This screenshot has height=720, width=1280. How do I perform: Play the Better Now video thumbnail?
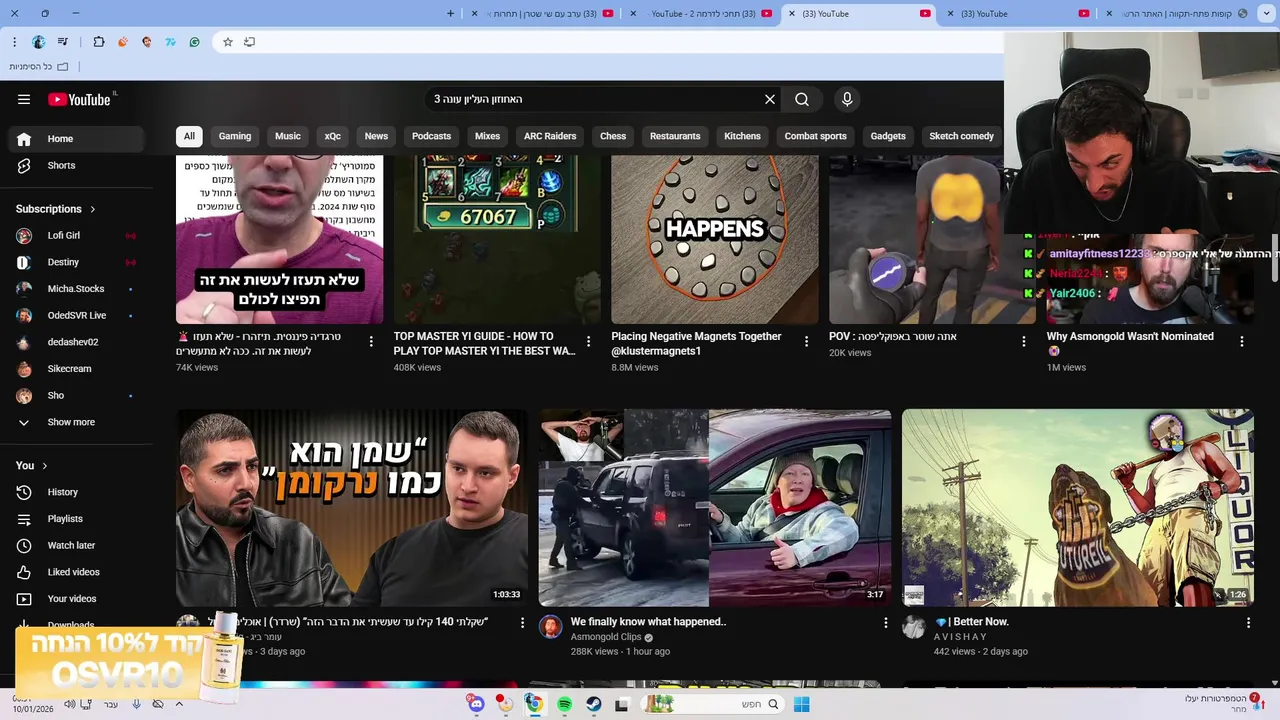pos(1078,508)
